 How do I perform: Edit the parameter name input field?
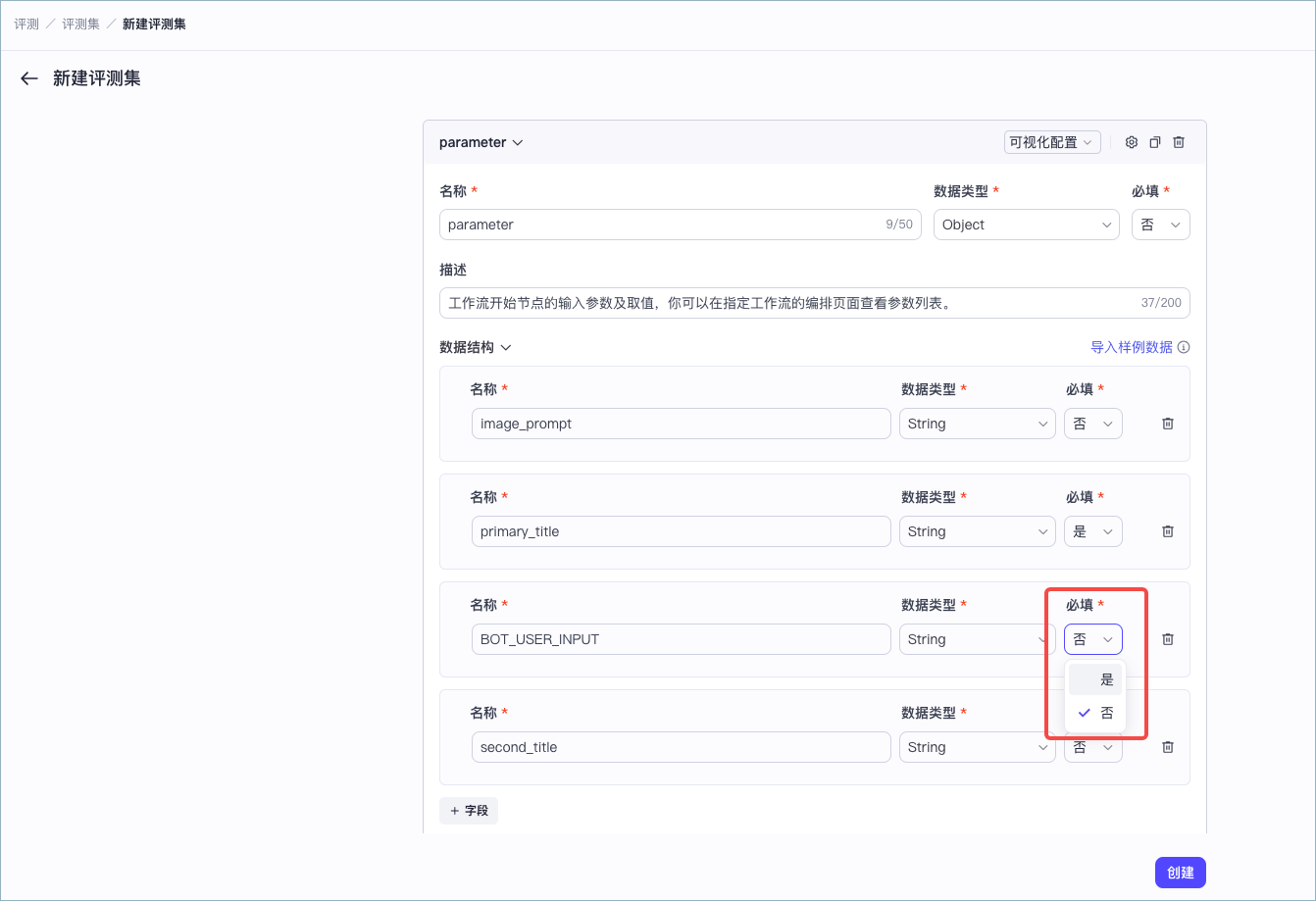click(x=681, y=225)
